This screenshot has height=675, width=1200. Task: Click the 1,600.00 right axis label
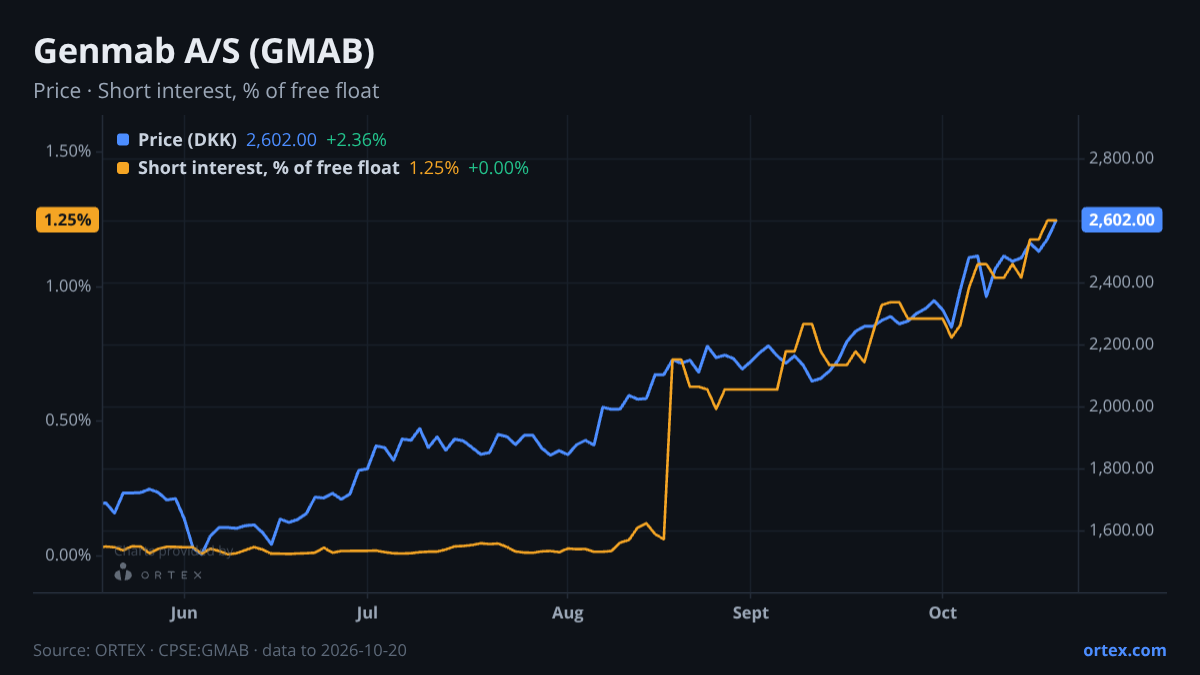(1121, 530)
